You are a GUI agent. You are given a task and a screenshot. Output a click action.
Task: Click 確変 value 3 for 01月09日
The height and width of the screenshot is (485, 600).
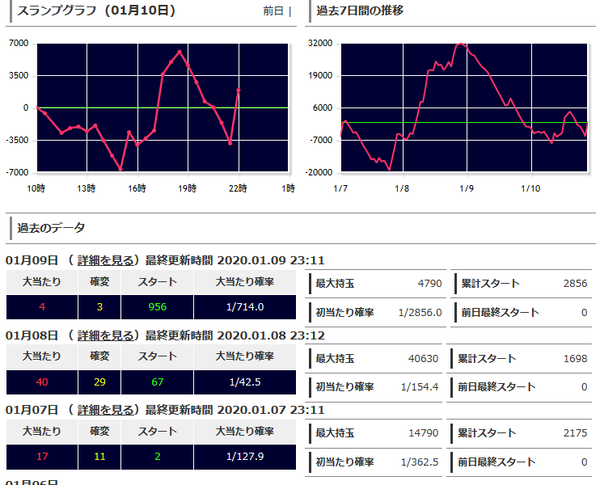pyautogui.click(x=99, y=307)
